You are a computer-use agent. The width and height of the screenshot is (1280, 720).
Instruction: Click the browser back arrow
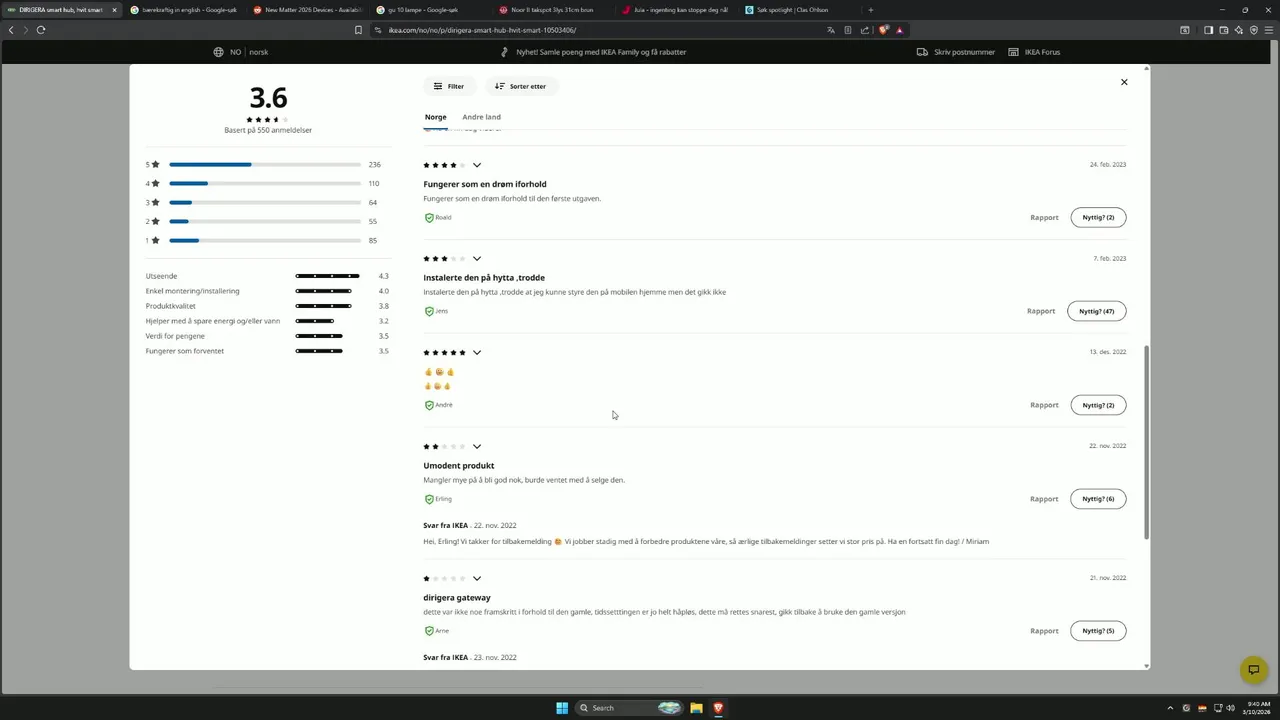[x=11, y=30]
